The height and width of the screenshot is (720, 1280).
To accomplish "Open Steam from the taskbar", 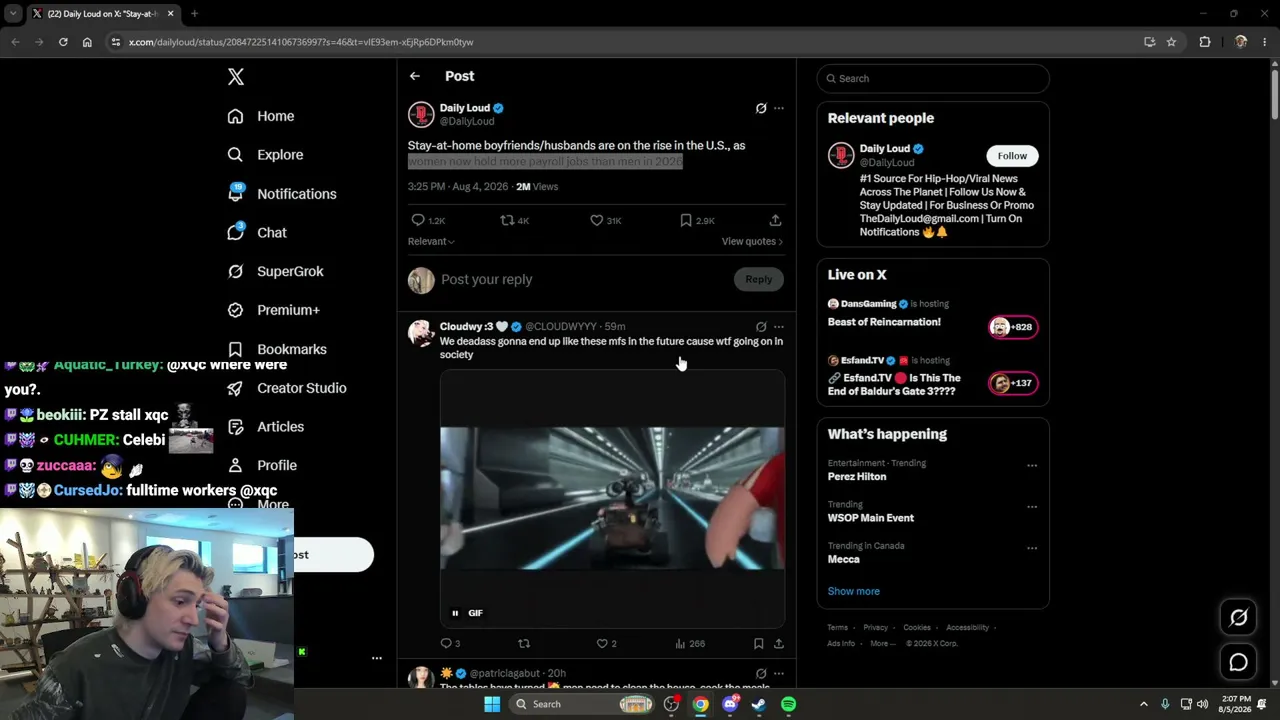I will click(759, 704).
